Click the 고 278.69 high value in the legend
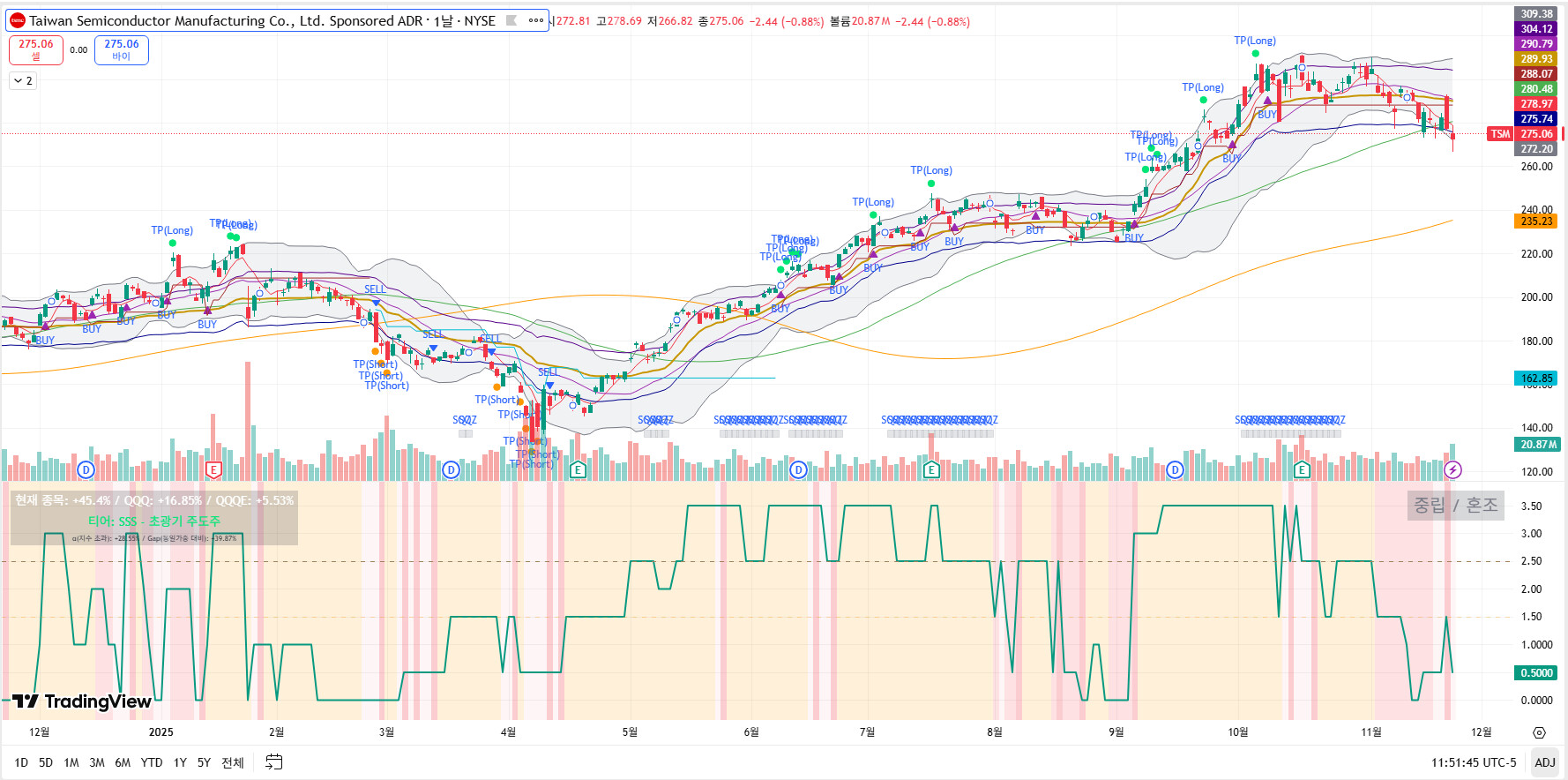 [x=619, y=21]
